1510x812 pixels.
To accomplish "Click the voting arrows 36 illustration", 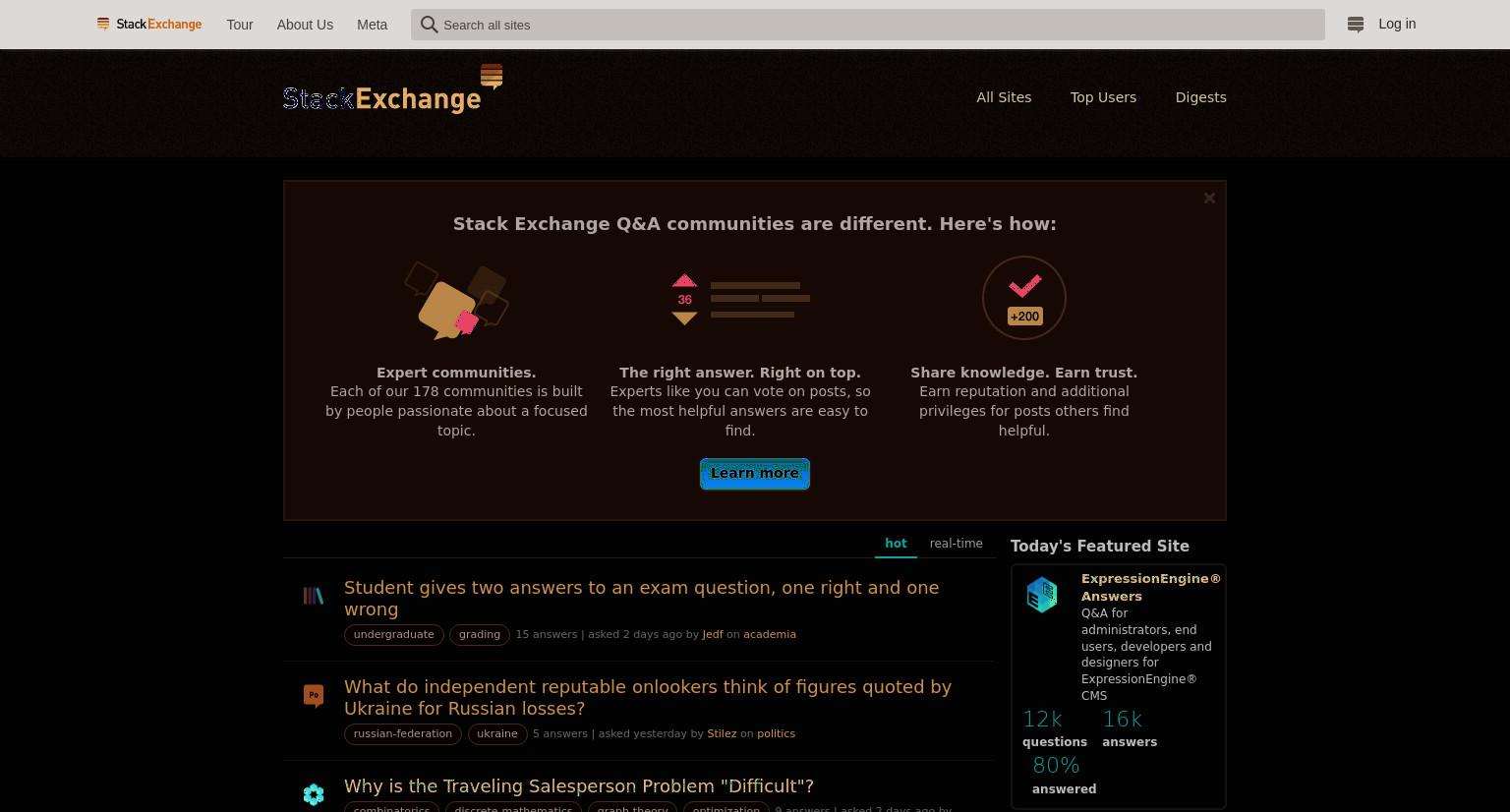I will pos(740,299).
